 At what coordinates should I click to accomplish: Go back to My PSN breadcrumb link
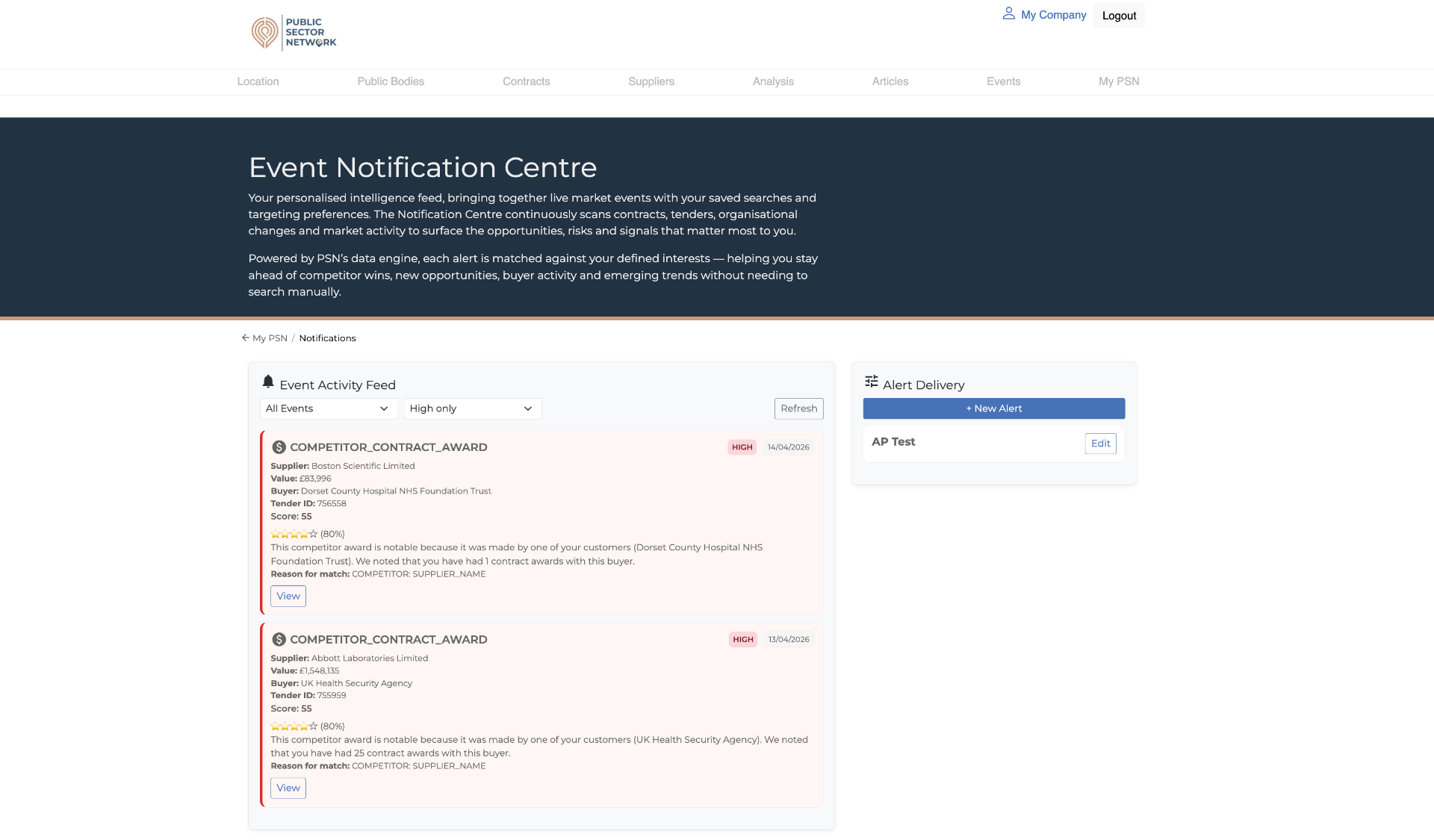[270, 338]
